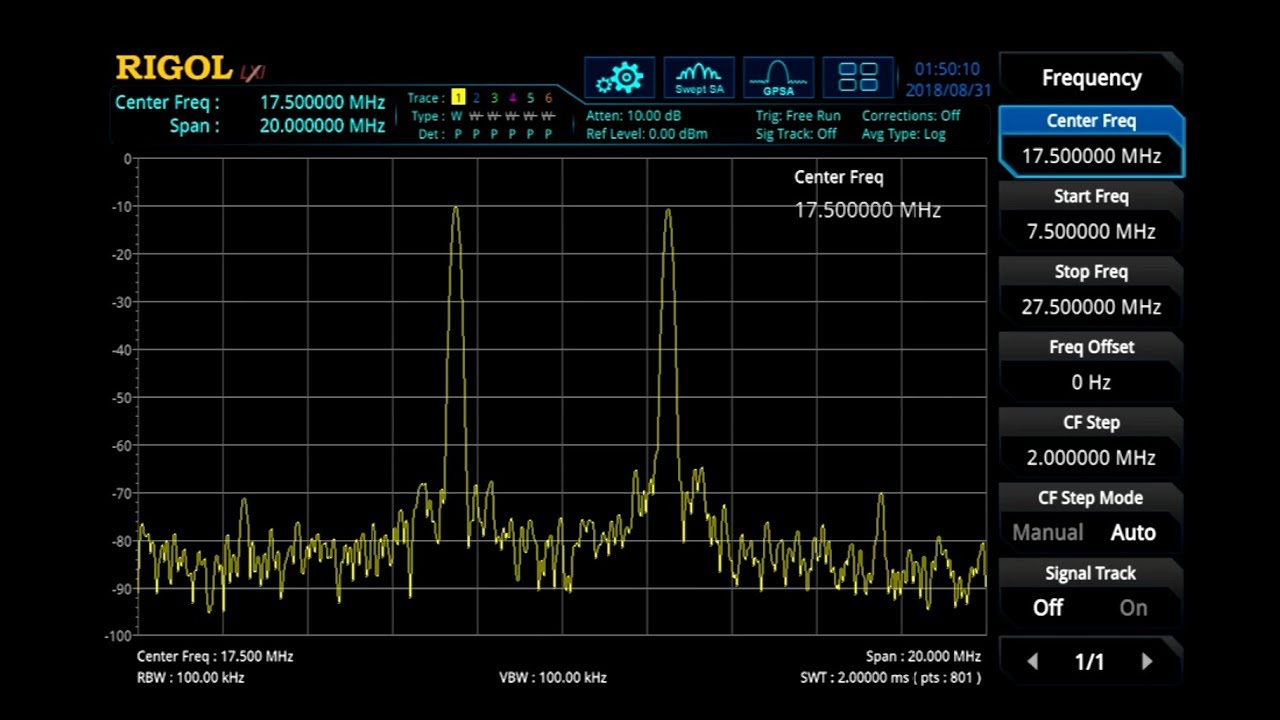
Task: Go to previous menu page arrow
Action: [x=1032, y=662]
